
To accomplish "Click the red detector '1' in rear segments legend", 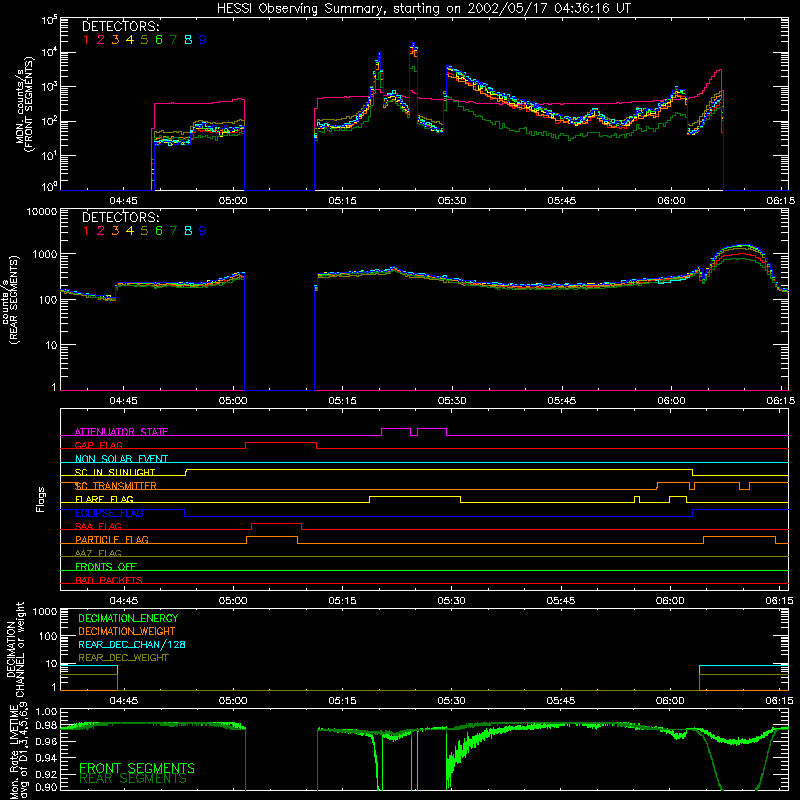I will click(86, 231).
